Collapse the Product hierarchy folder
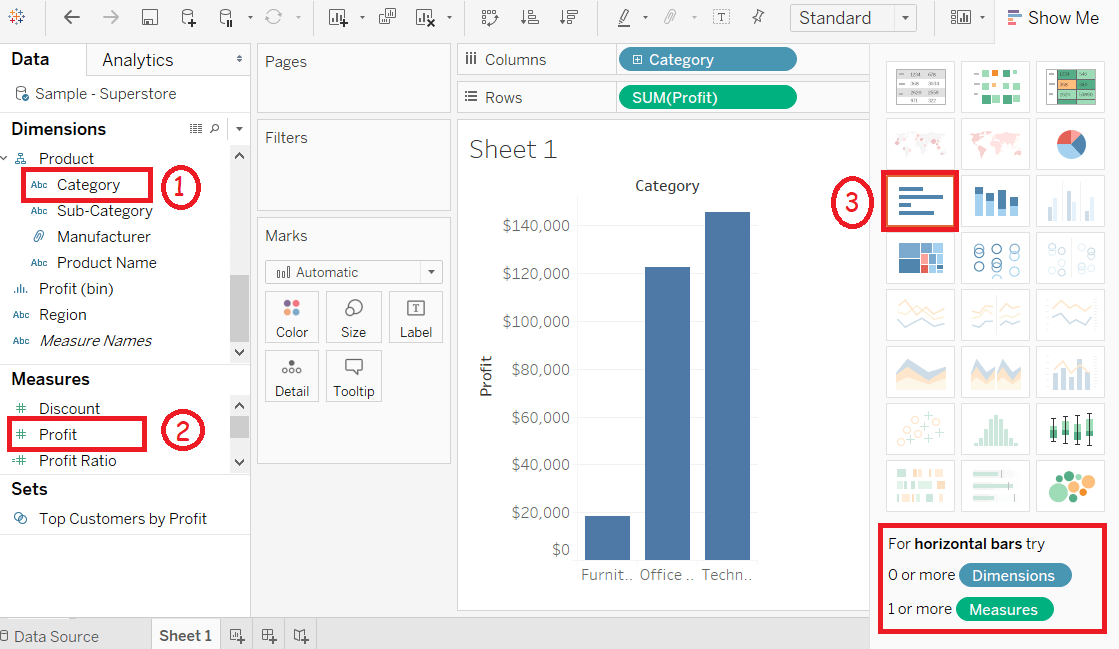This screenshot has width=1119, height=649. pyautogui.click(x=5, y=158)
